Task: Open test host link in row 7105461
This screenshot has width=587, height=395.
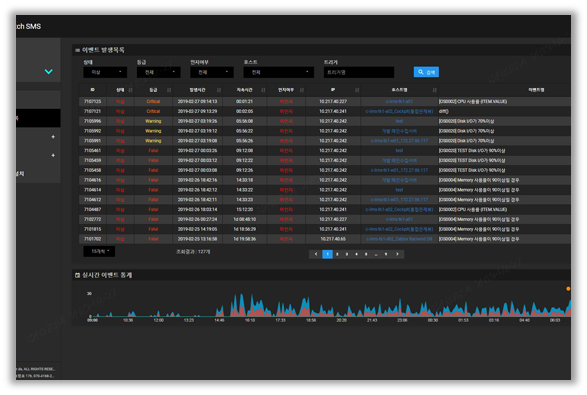Action: pos(399,151)
